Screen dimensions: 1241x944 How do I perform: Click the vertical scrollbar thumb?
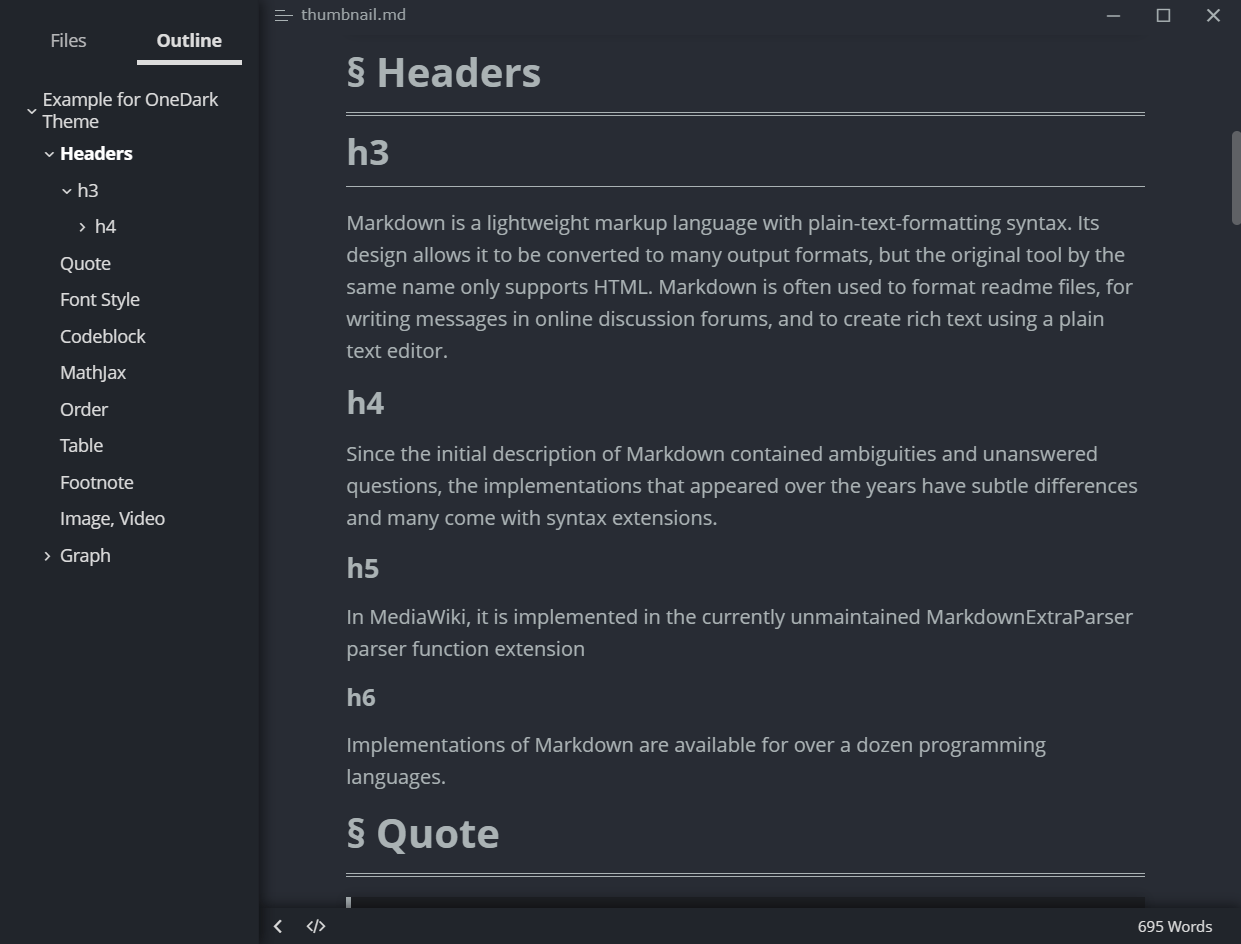1236,177
